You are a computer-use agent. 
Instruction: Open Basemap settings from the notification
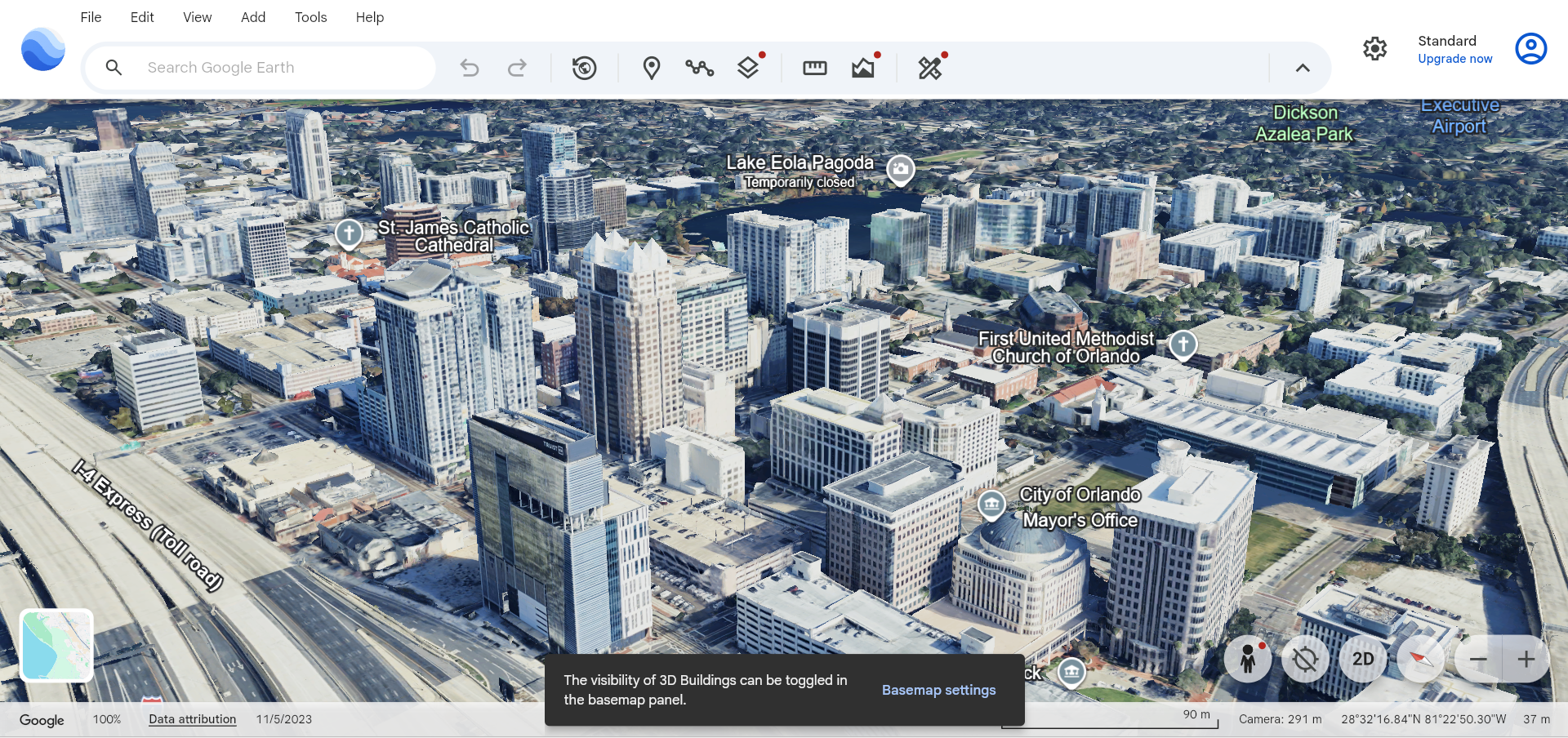point(938,690)
